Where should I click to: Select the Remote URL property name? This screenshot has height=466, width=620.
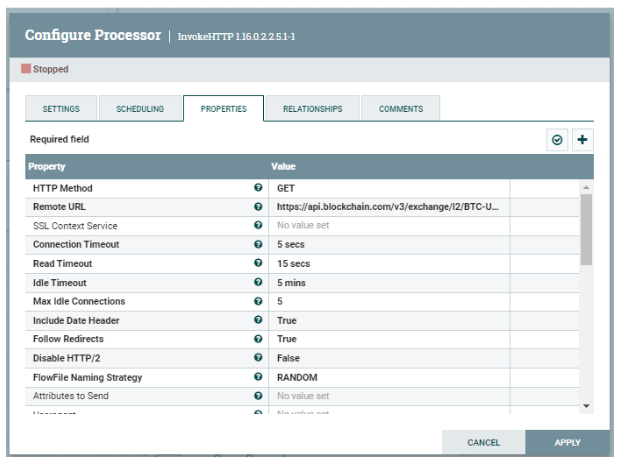pos(59,207)
